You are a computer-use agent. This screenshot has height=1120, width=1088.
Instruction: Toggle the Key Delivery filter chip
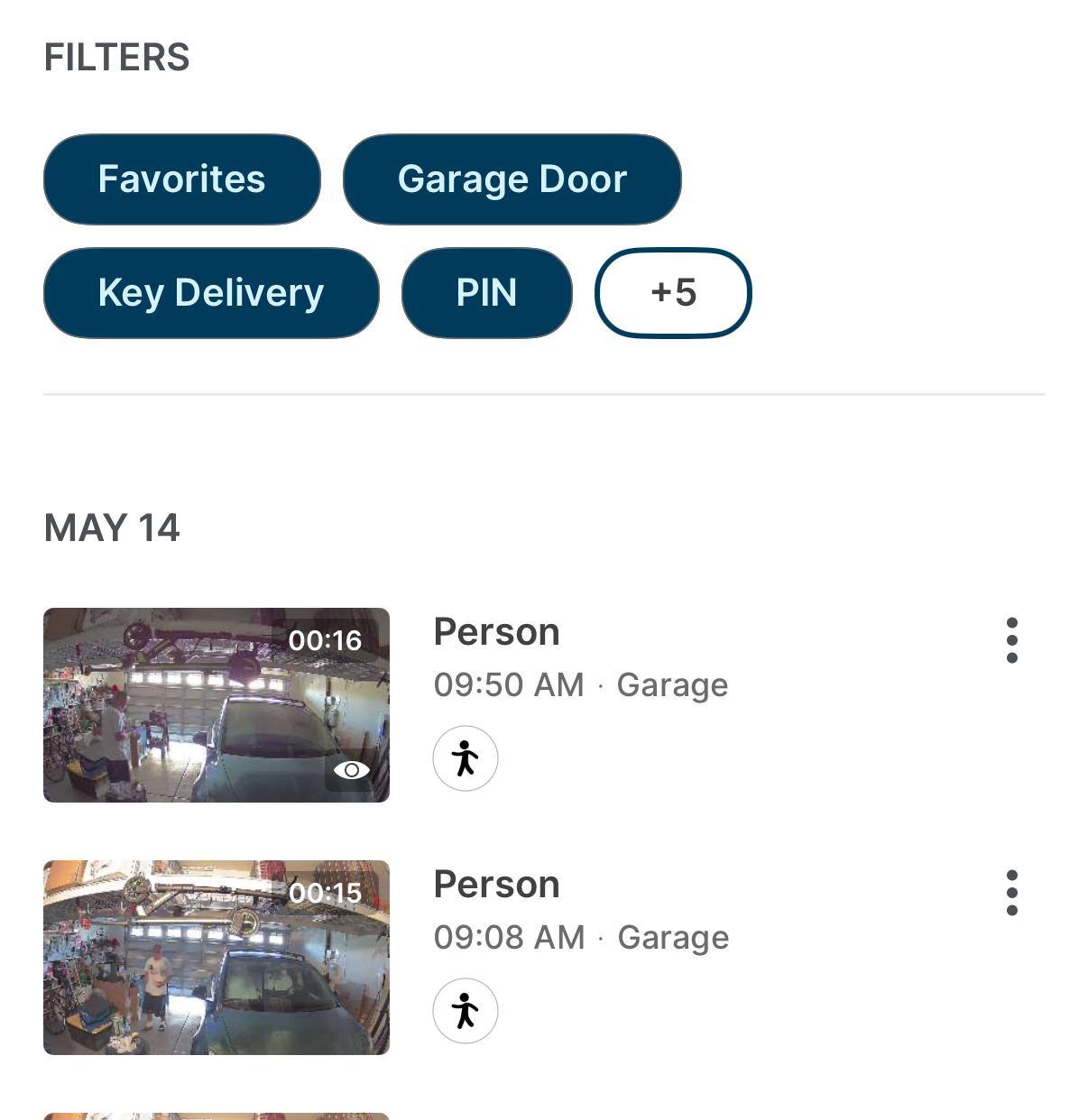[x=211, y=293]
